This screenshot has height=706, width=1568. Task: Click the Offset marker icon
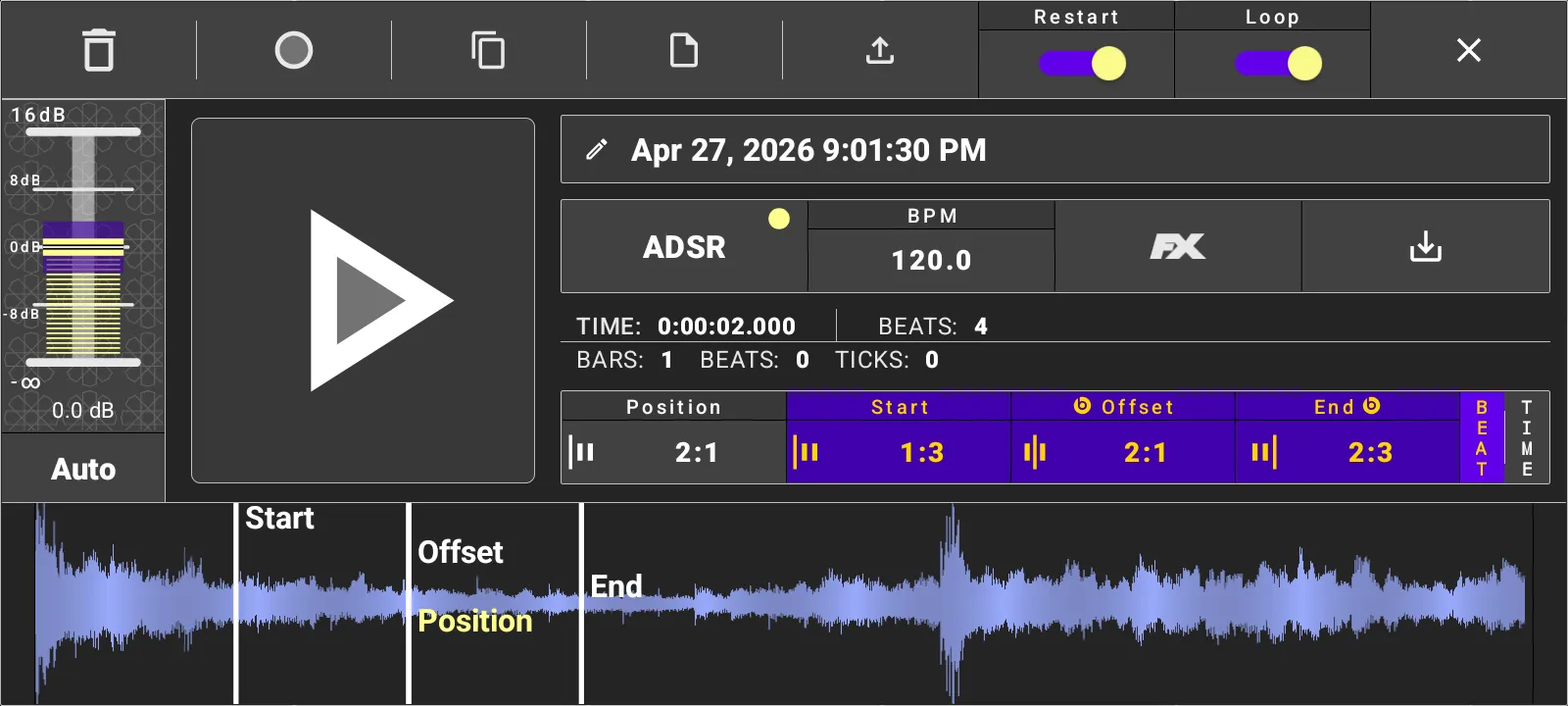[x=1035, y=452]
